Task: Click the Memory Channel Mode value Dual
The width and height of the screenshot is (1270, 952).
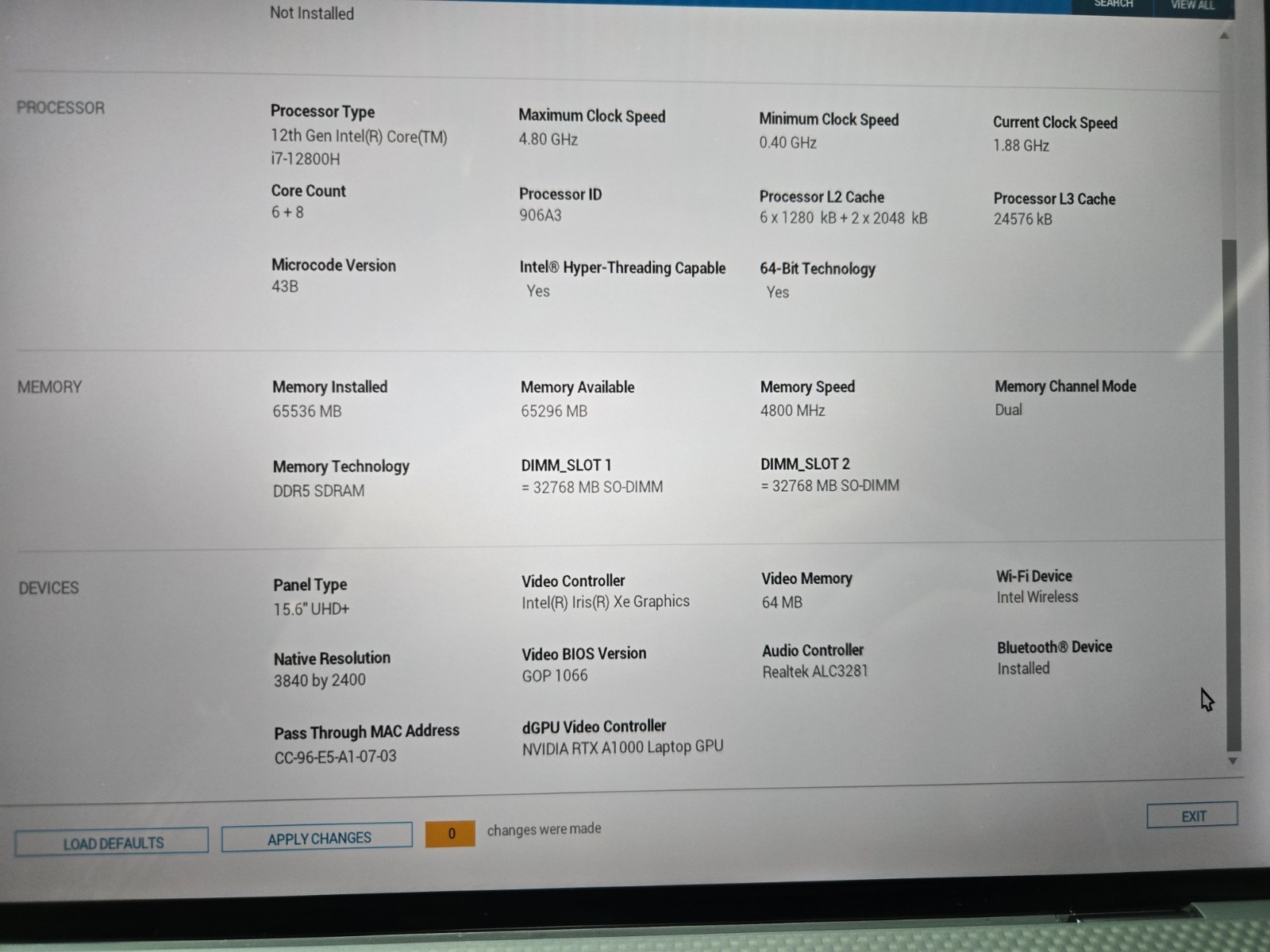Action: [x=1008, y=410]
